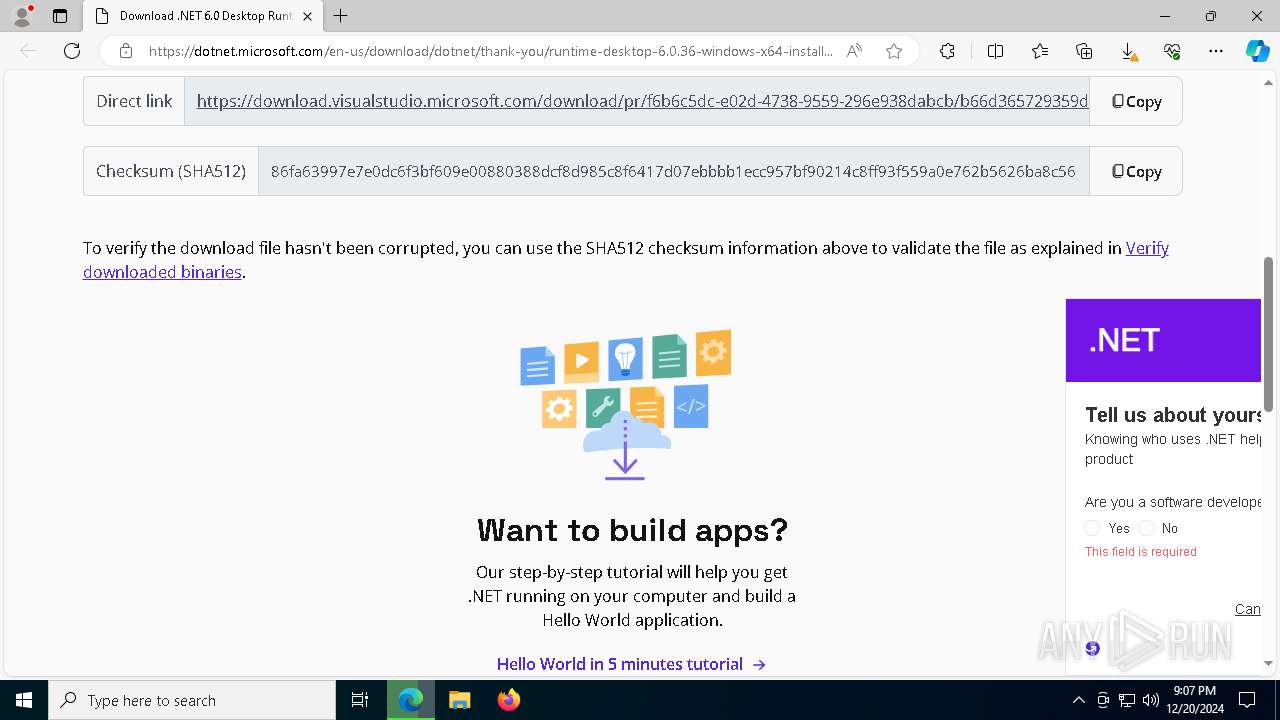Select Yes for software developer question

coord(1092,528)
